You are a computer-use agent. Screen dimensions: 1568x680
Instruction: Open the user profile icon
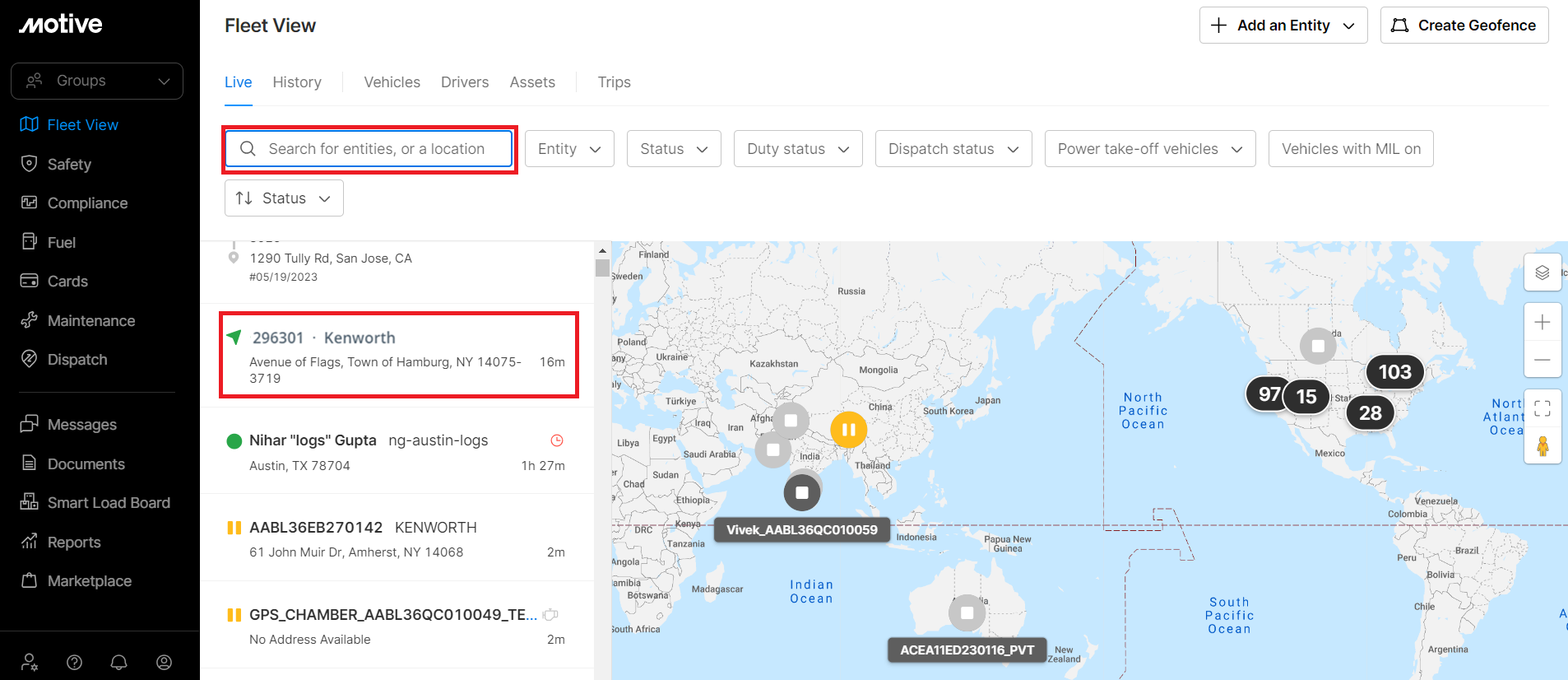[x=165, y=662]
